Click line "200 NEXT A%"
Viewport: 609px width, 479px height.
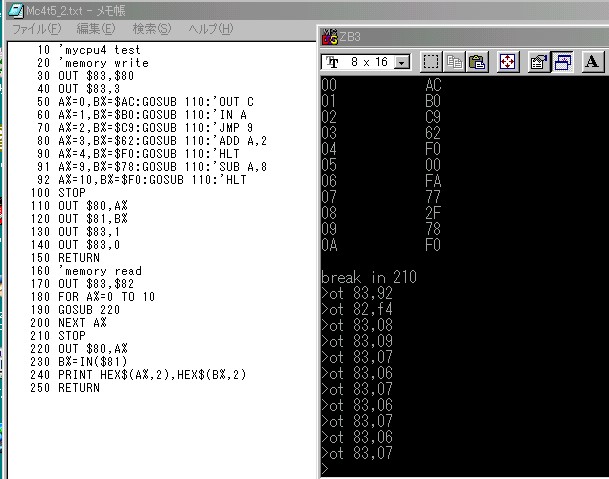point(68,323)
